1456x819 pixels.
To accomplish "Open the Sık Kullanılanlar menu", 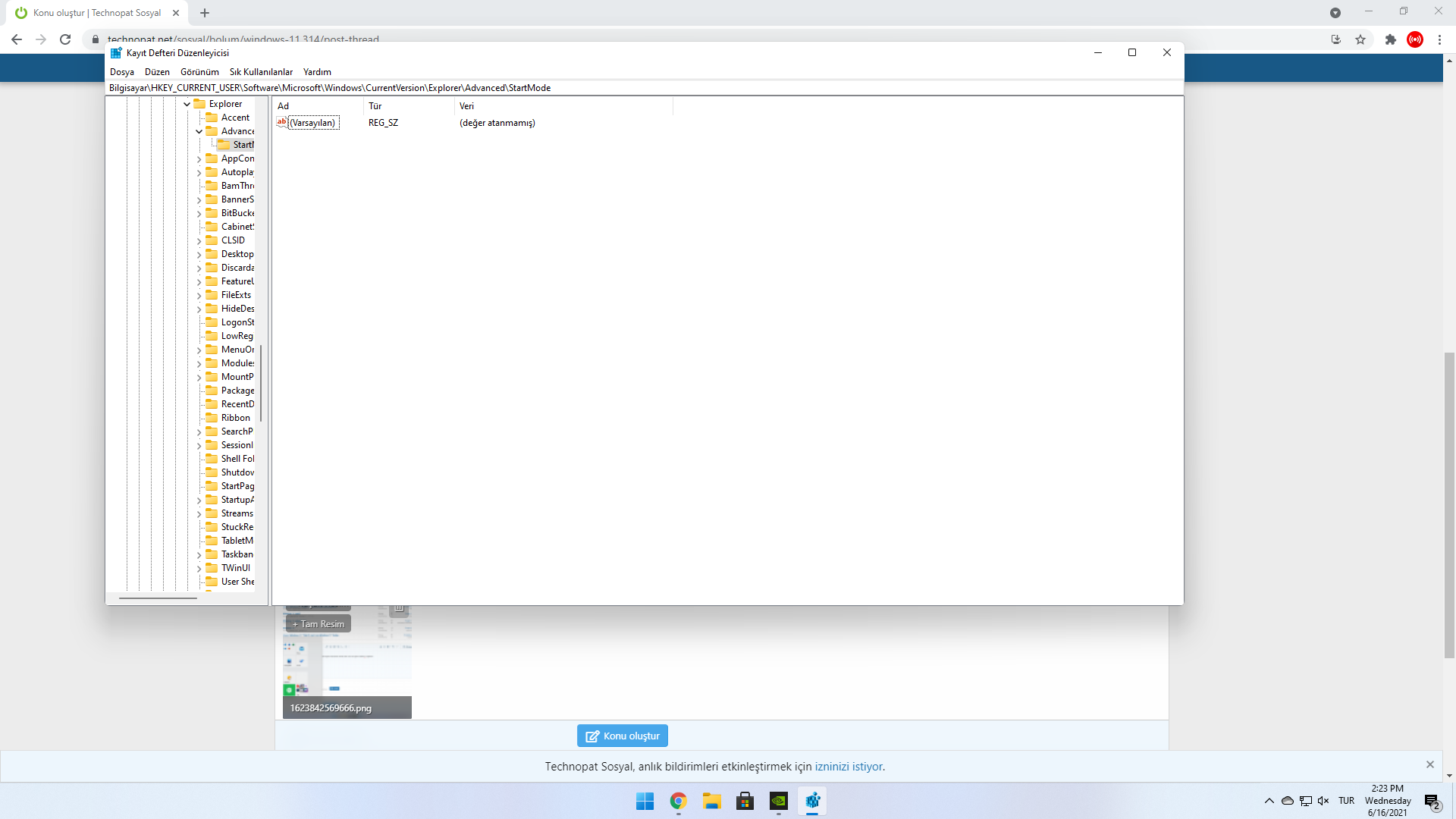I will (261, 72).
